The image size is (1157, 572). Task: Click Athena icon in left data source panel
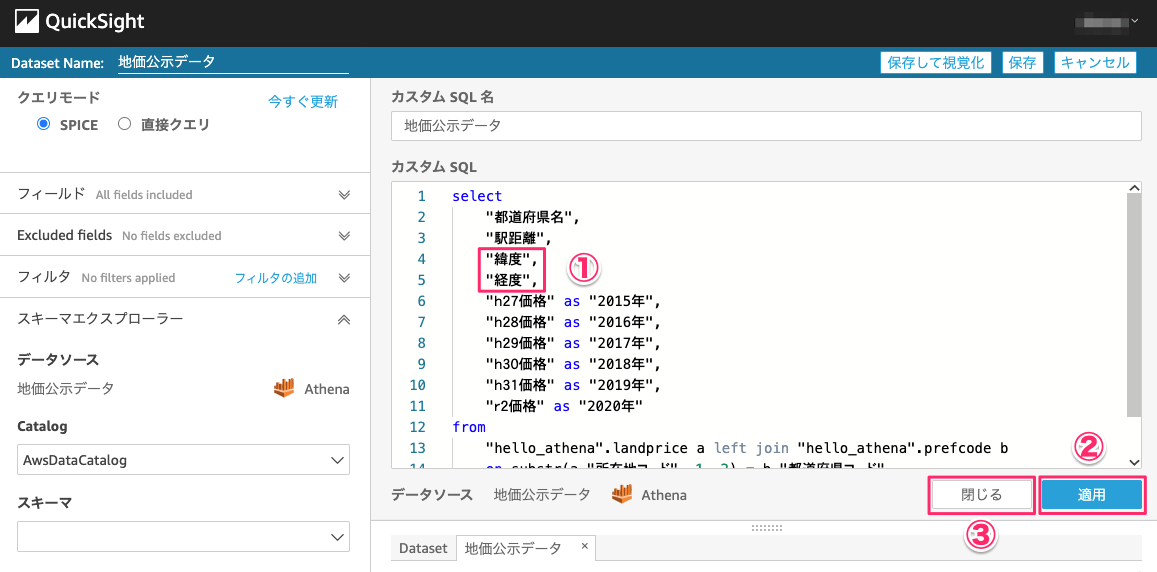point(284,388)
